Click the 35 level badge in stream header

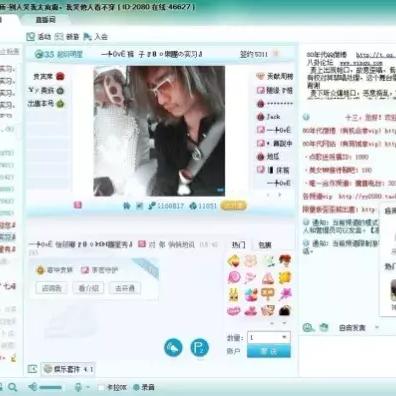(45, 54)
